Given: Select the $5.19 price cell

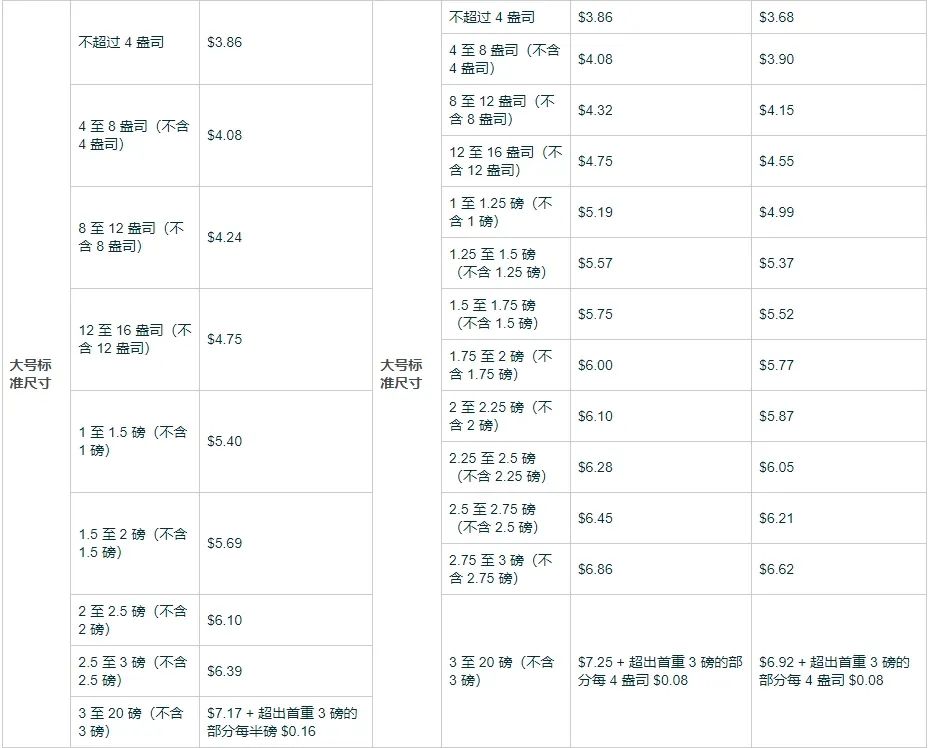Looking at the screenshot, I should pyautogui.click(x=595, y=213).
